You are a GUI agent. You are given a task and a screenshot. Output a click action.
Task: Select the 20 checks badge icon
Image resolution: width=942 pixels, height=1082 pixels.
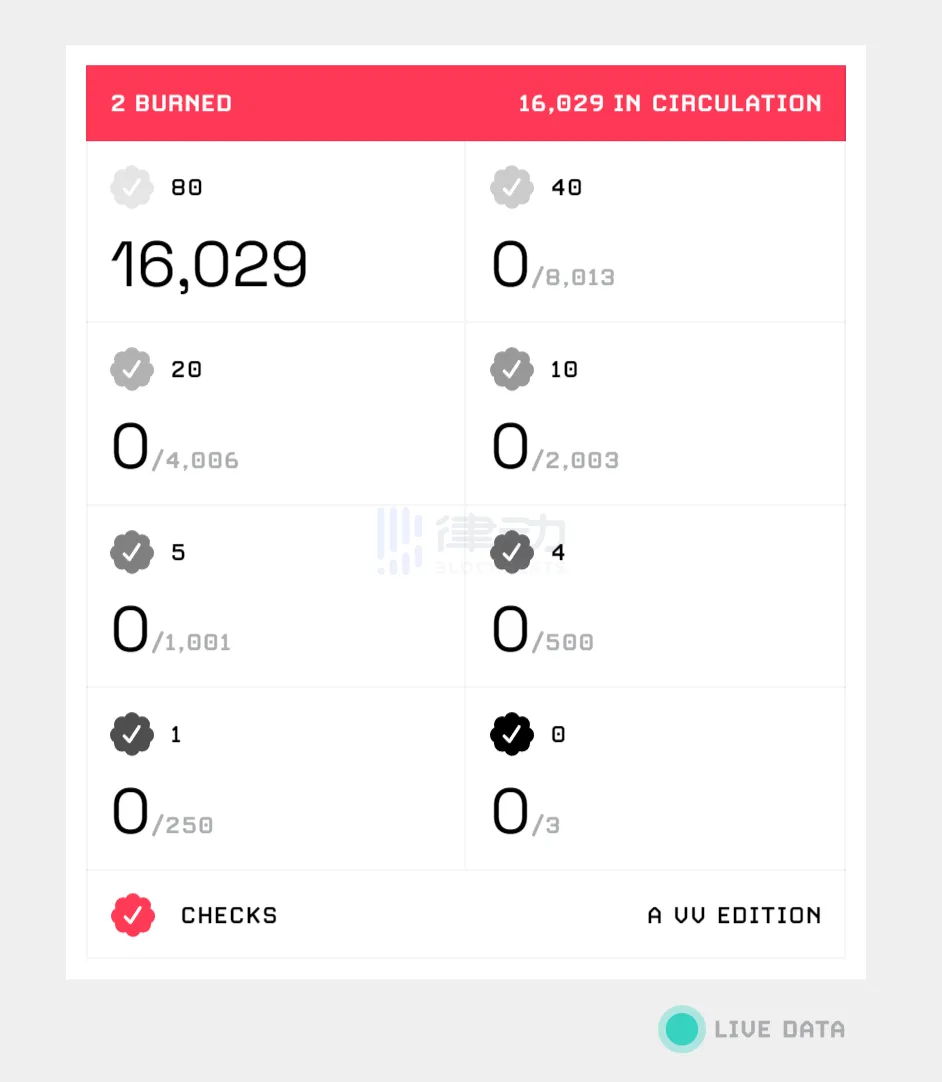(x=131, y=369)
